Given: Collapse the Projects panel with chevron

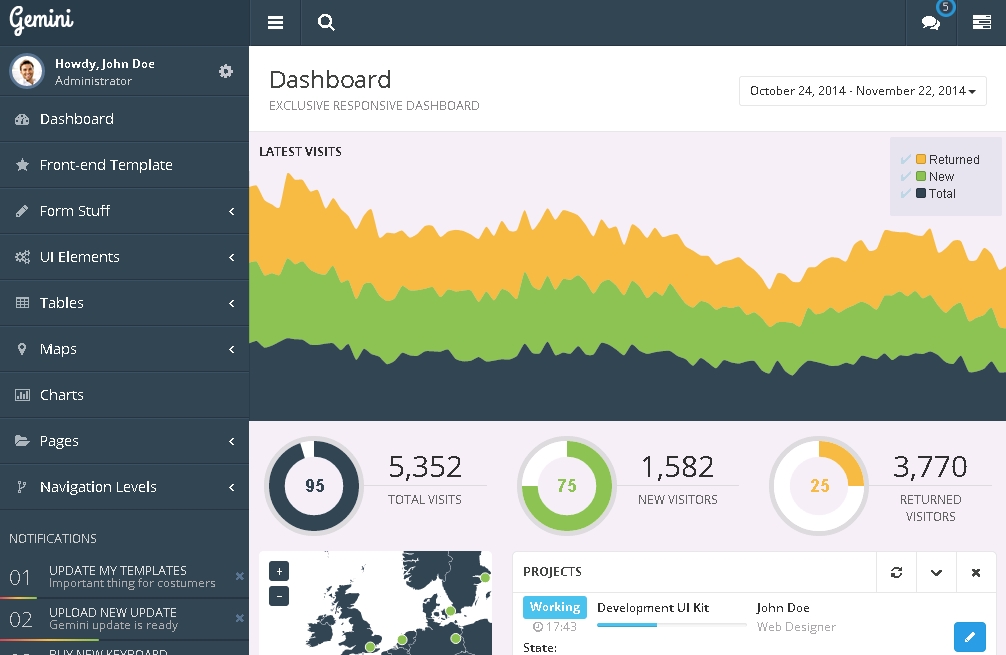Looking at the screenshot, I should coord(936,572).
